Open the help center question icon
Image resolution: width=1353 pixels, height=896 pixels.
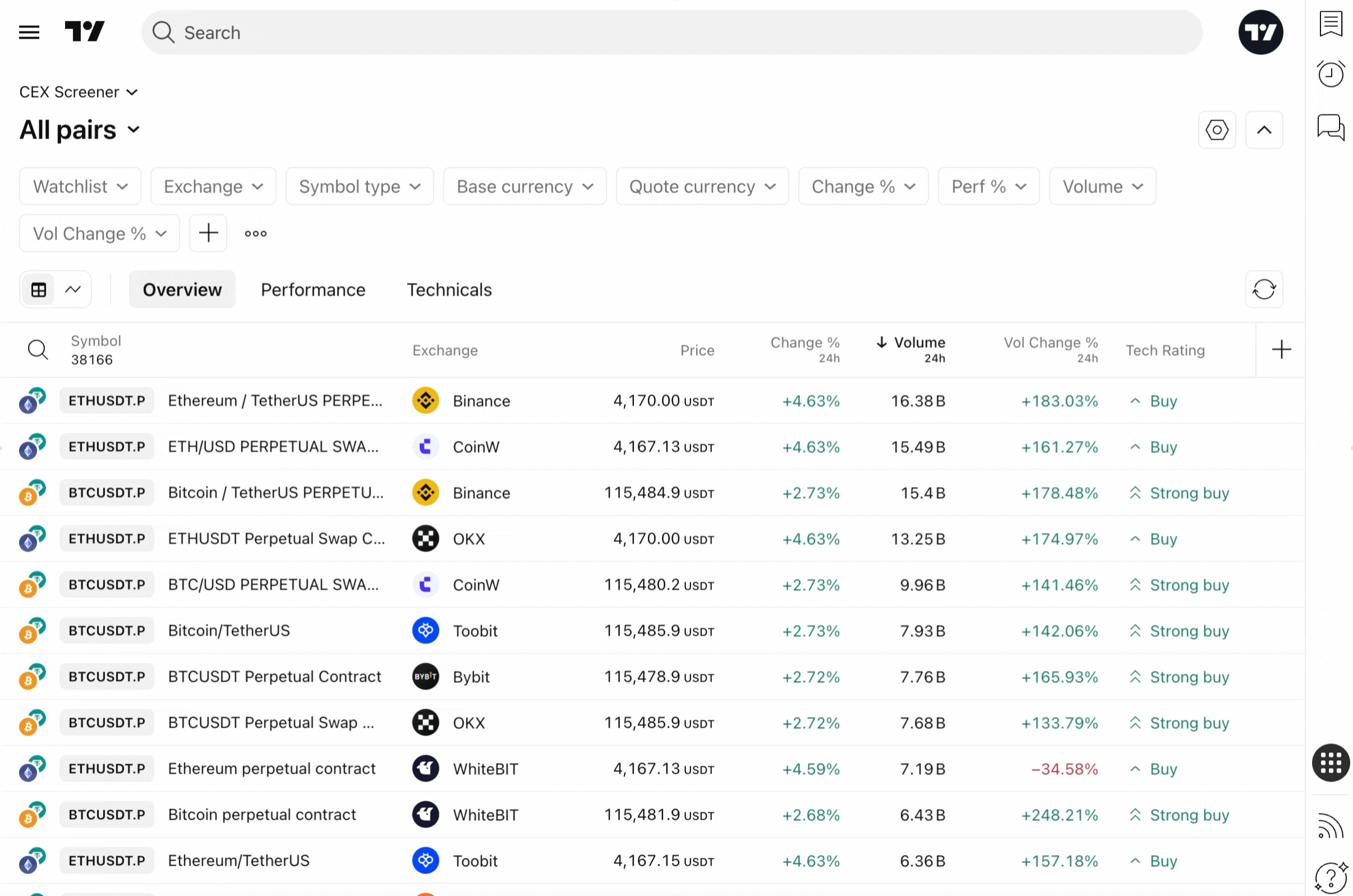[1331, 877]
